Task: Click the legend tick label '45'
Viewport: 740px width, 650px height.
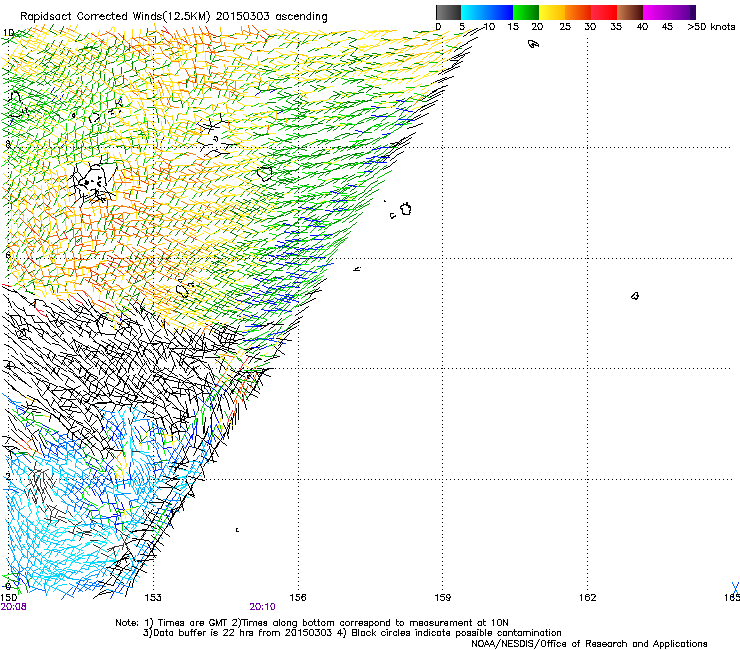Action: (667, 27)
